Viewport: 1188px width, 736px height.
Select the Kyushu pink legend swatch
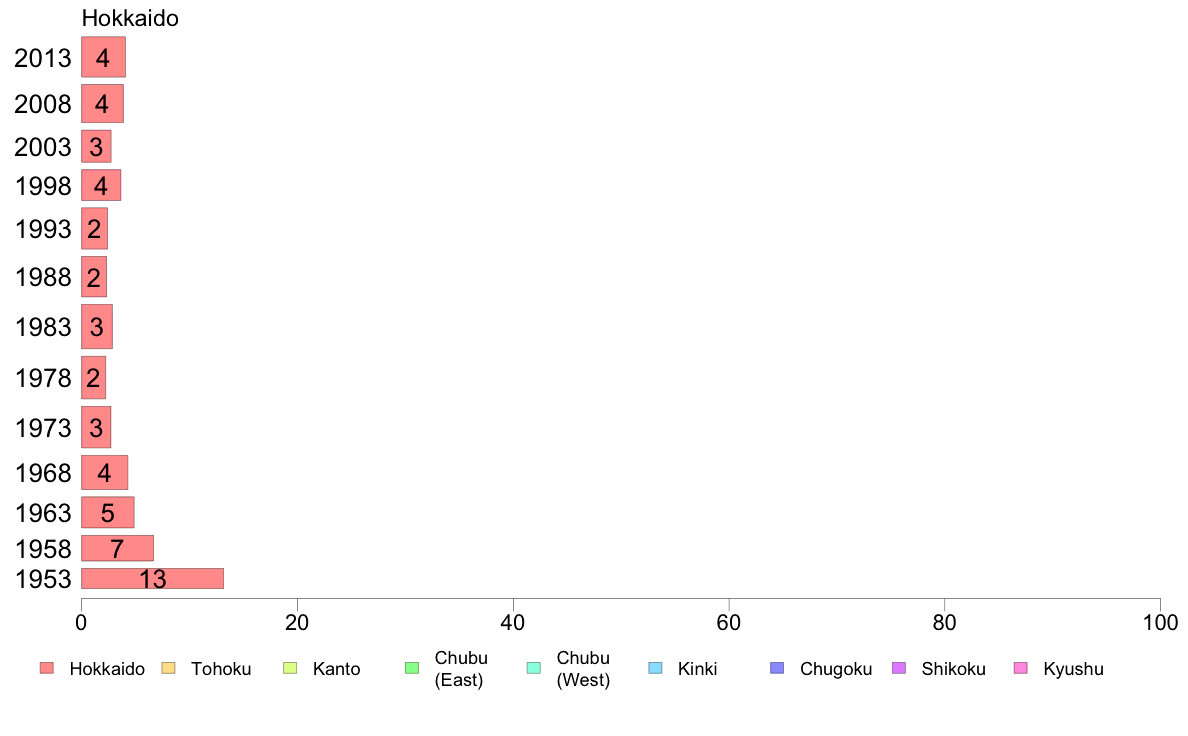1021,668
